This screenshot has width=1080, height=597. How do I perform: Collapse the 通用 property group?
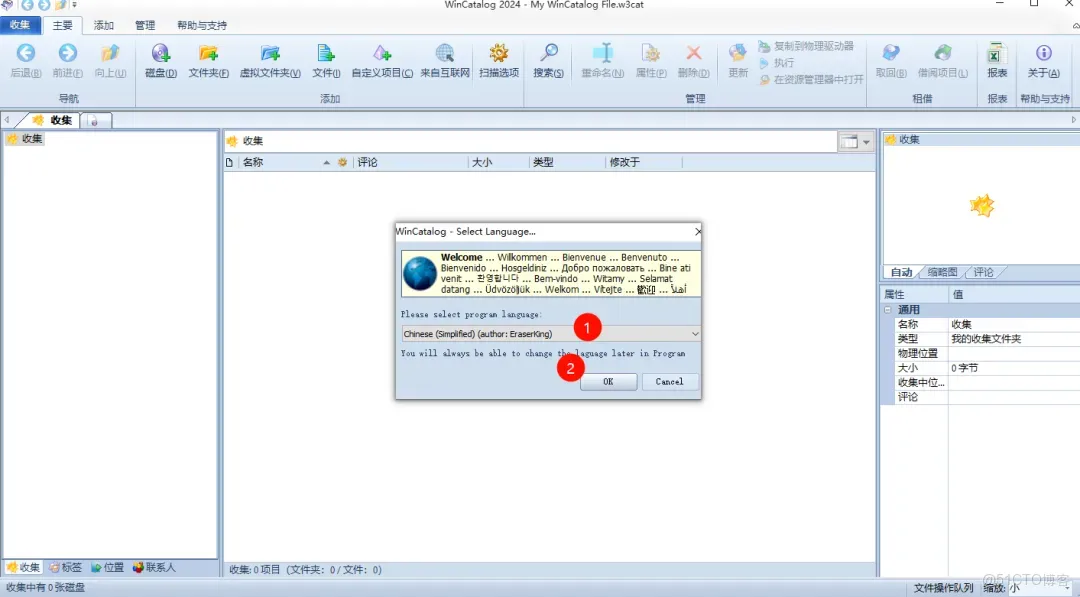tap(888, 310)
